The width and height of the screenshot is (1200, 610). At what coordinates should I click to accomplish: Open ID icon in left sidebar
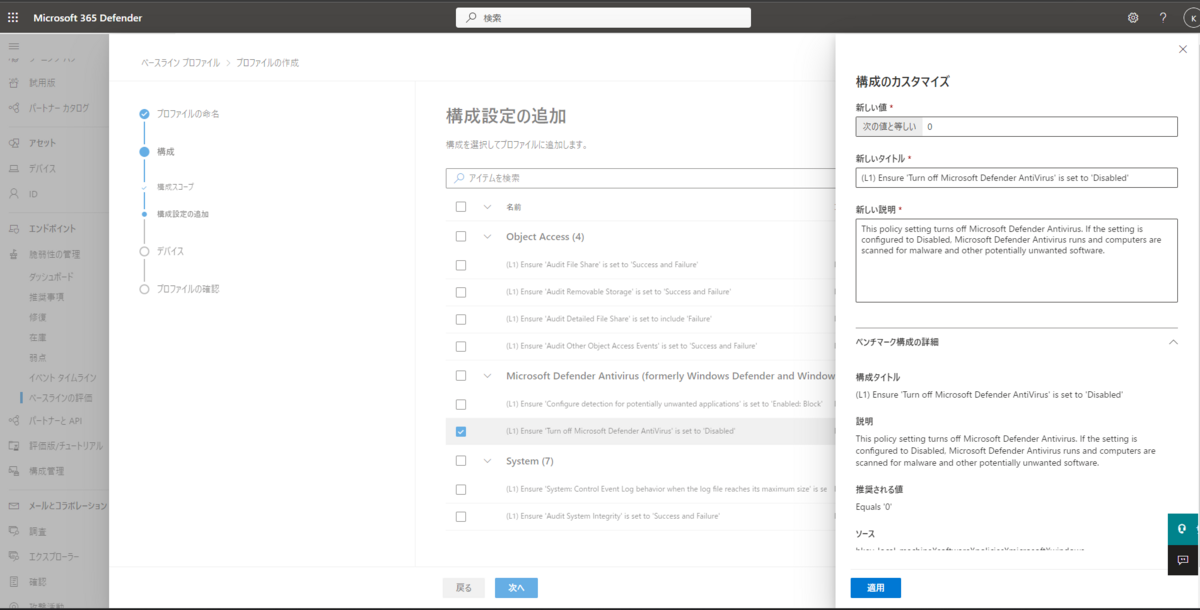click(14, 193)
